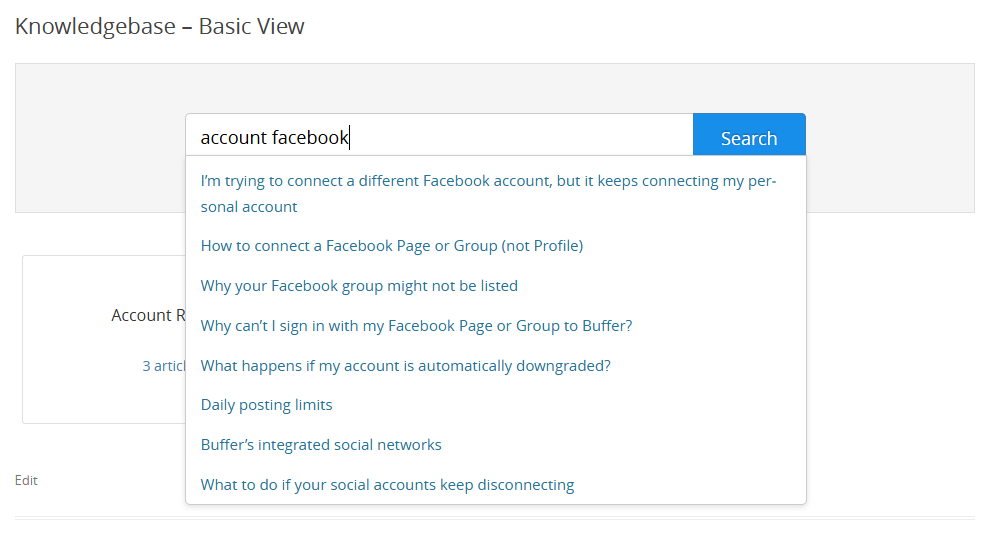
Task: Open the "Account R…" category title
Action: (148, 315)
